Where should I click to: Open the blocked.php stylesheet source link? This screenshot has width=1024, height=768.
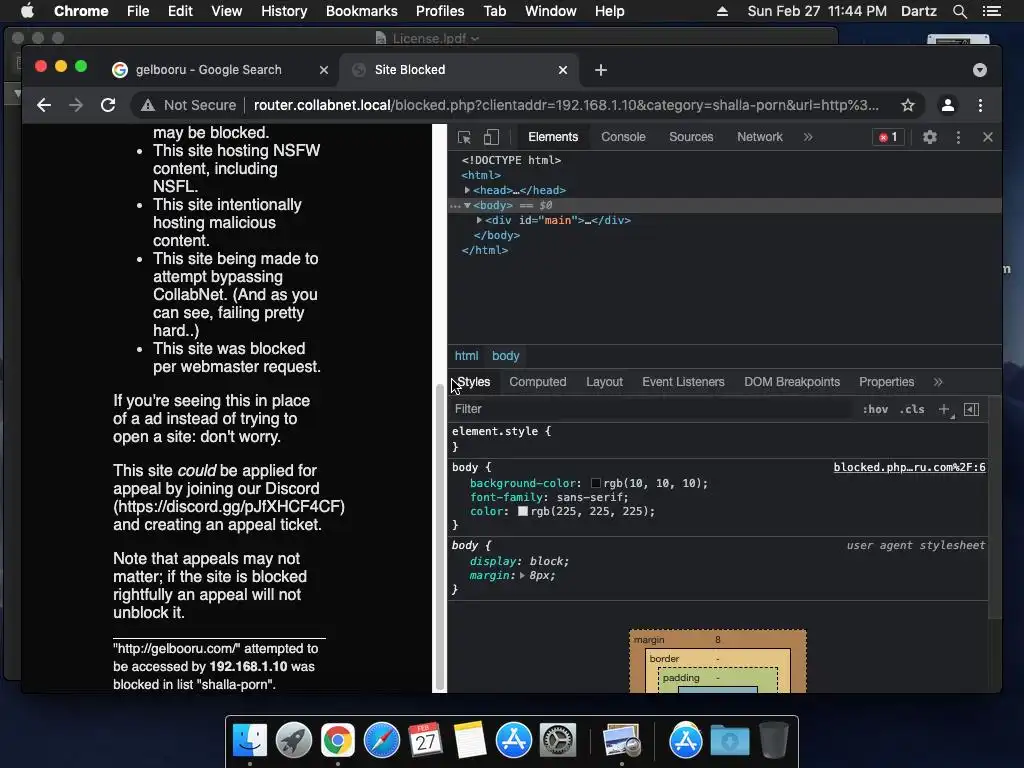click(x=909, y=467)
